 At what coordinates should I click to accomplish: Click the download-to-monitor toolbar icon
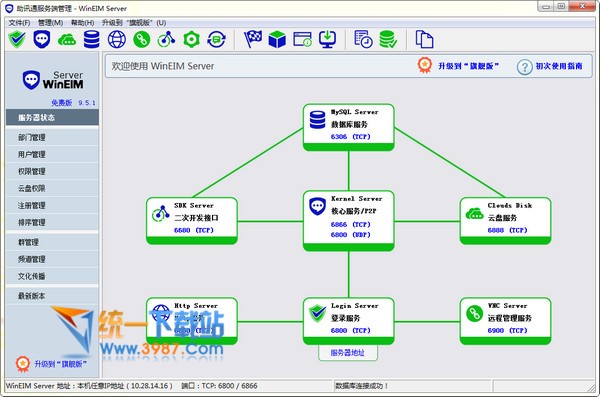[x=328, y=39]
